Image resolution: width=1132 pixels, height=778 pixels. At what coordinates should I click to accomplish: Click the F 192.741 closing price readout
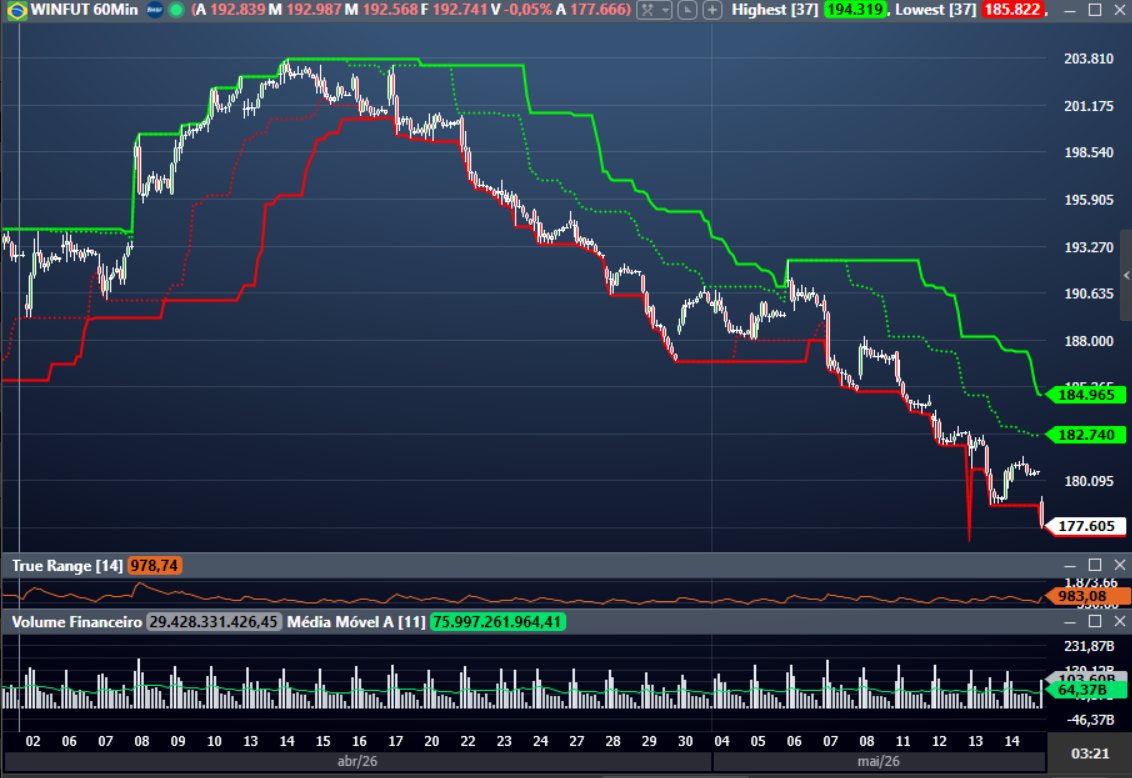click(x=454, y=10)
